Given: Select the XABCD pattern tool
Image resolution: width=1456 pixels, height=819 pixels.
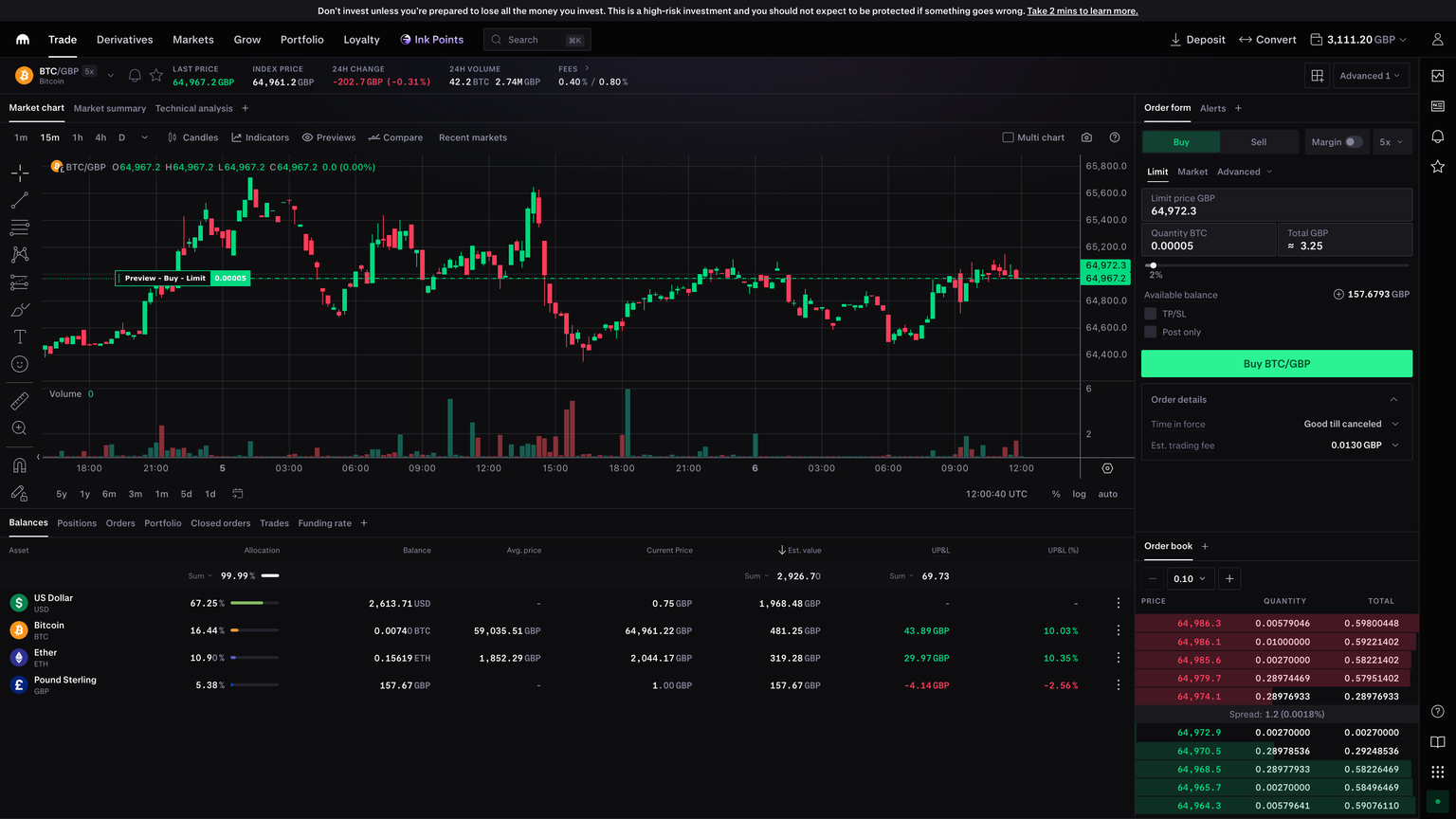Looking at the screenshot, I should pos(19,255).
